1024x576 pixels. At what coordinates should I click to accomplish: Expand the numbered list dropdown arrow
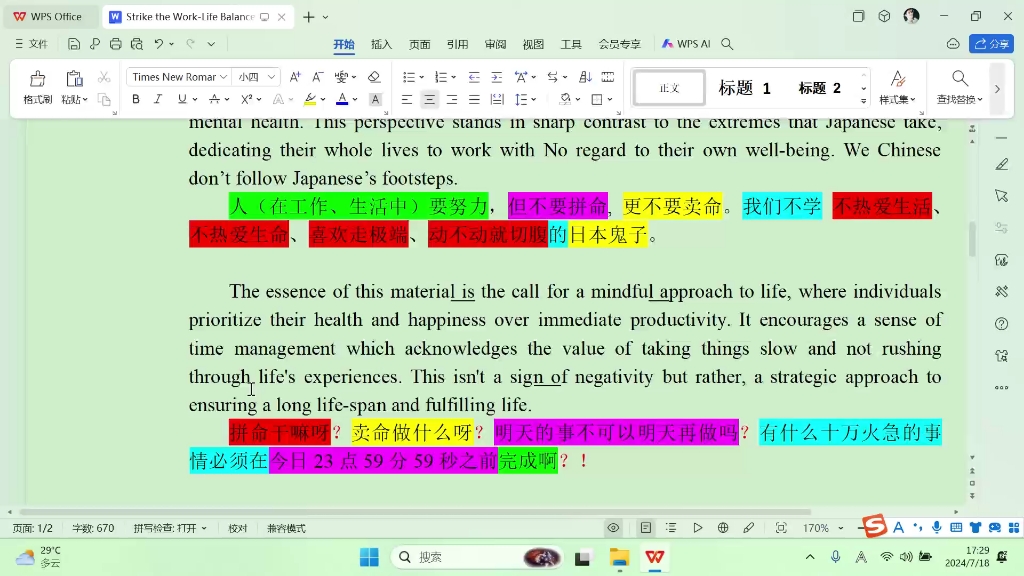coord(454,78)
